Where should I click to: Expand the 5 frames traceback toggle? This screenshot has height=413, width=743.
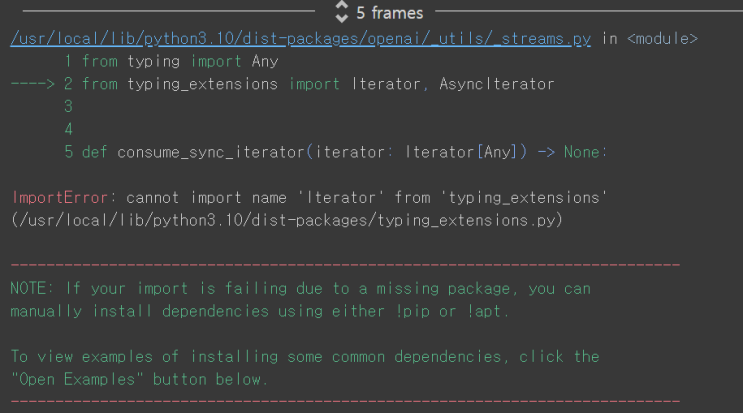(342, 12)
